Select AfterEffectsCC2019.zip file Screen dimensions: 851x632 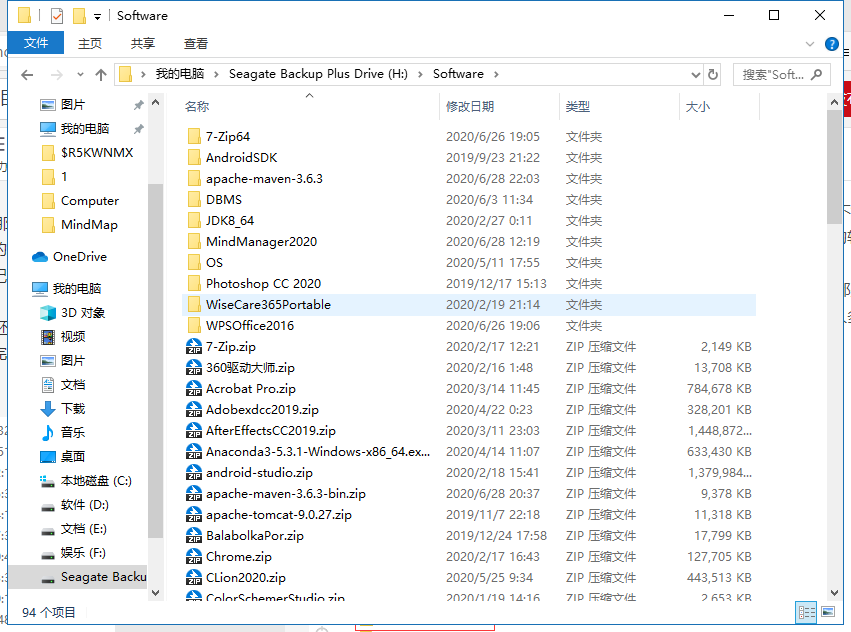point(270,431)
